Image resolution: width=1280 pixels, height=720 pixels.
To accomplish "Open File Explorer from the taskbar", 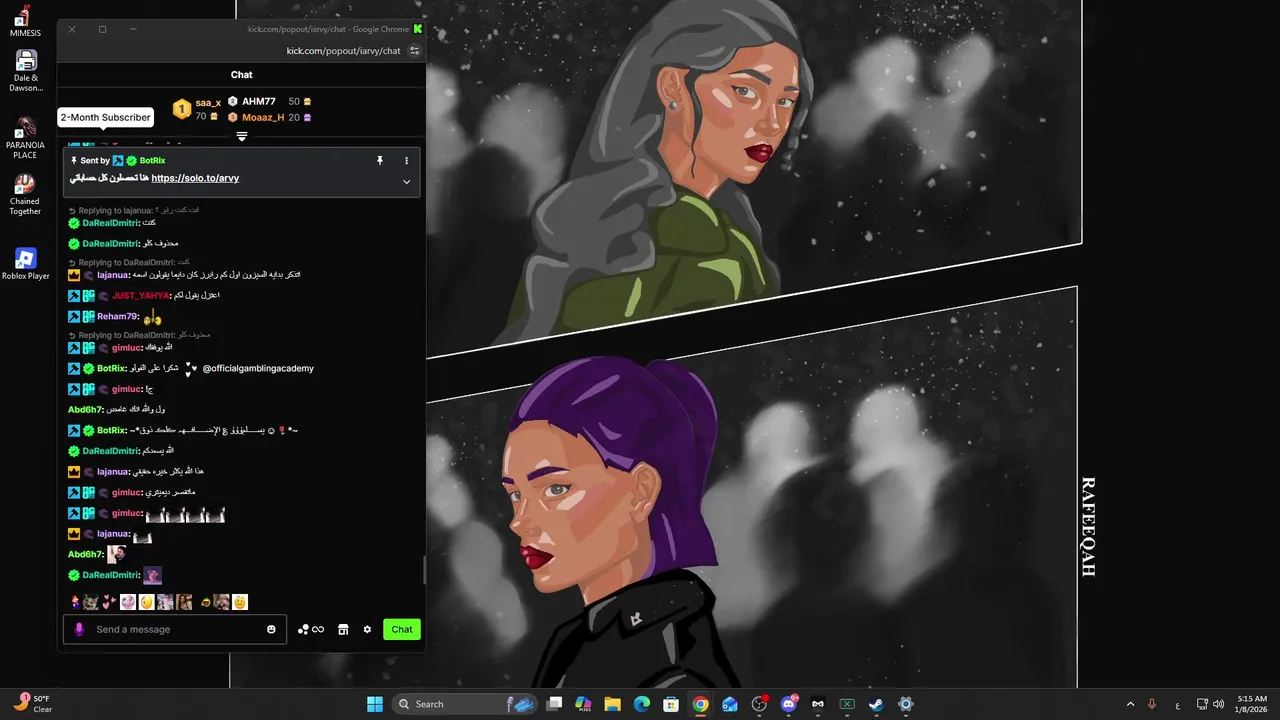I will coord(612,704).
